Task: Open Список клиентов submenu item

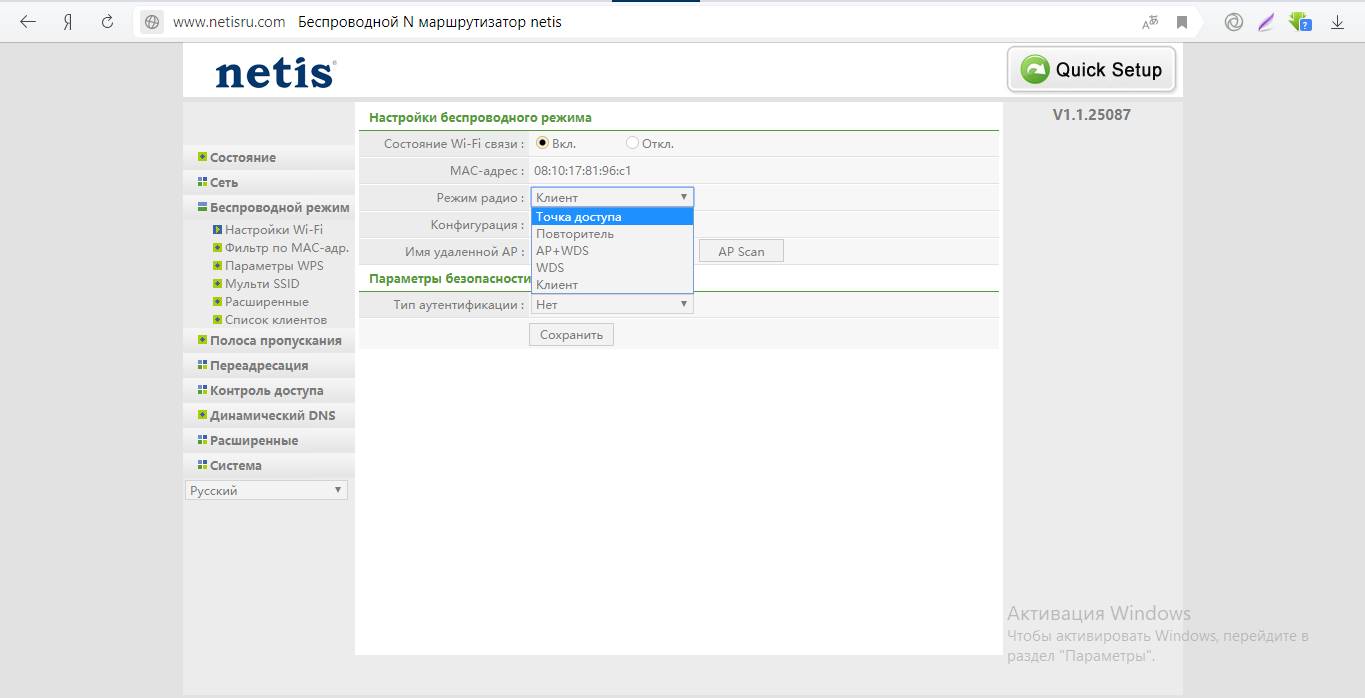Action: (x=275, y=320)
